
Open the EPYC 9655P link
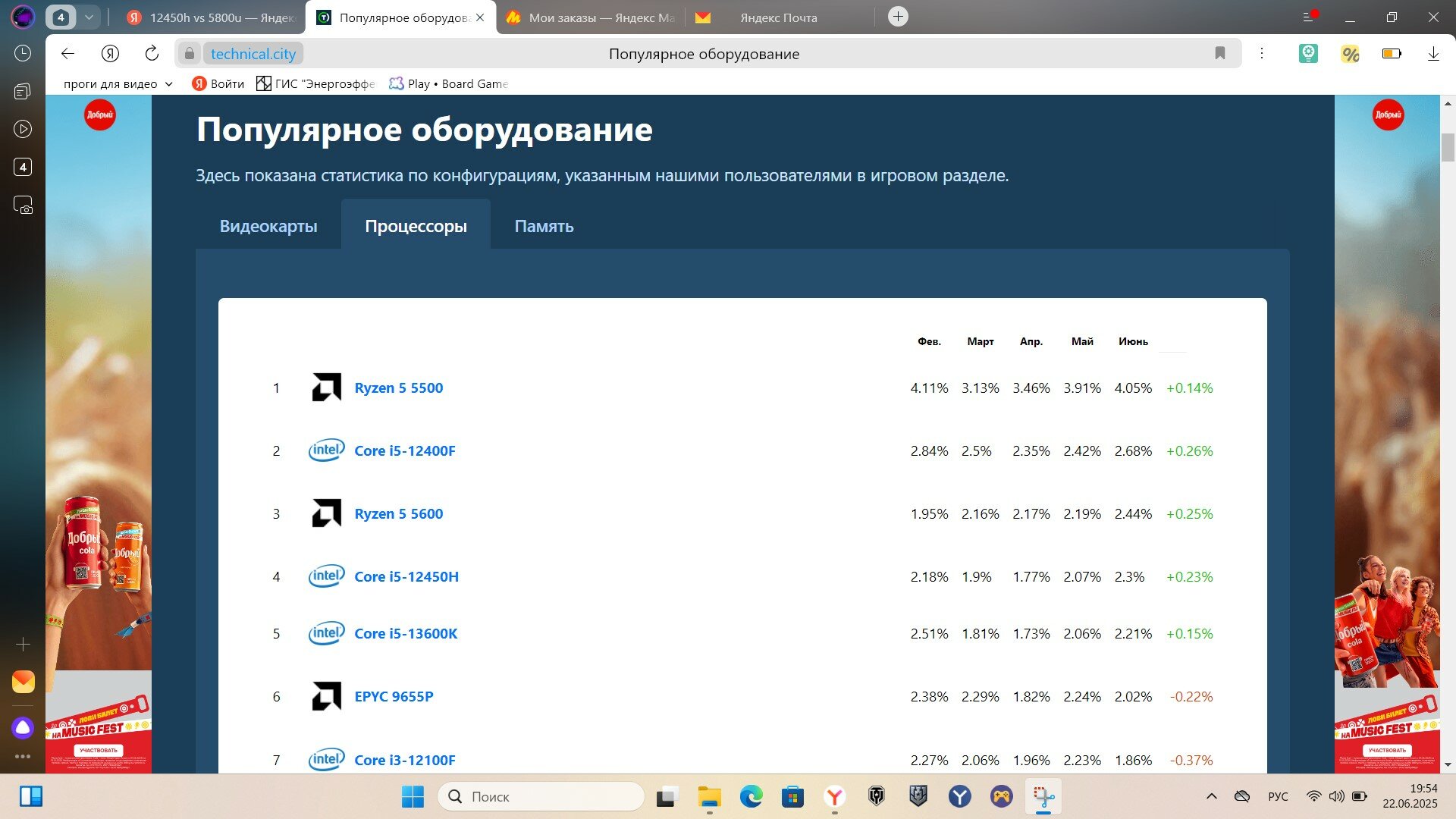click(x=394, y=697)
